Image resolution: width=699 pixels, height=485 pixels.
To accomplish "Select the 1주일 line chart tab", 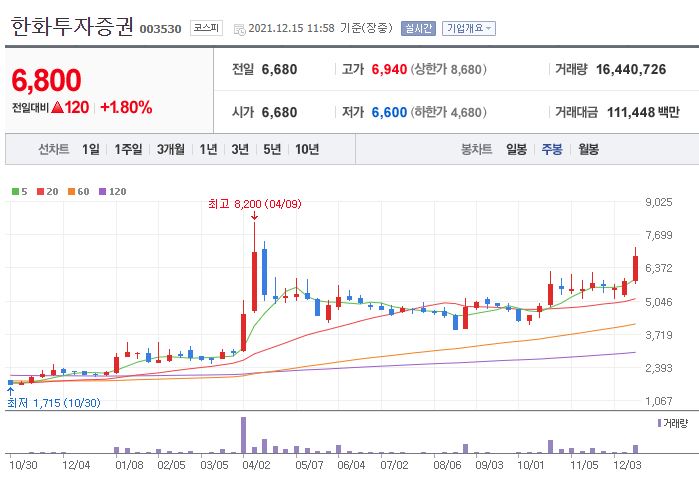I will click(128, 149).
